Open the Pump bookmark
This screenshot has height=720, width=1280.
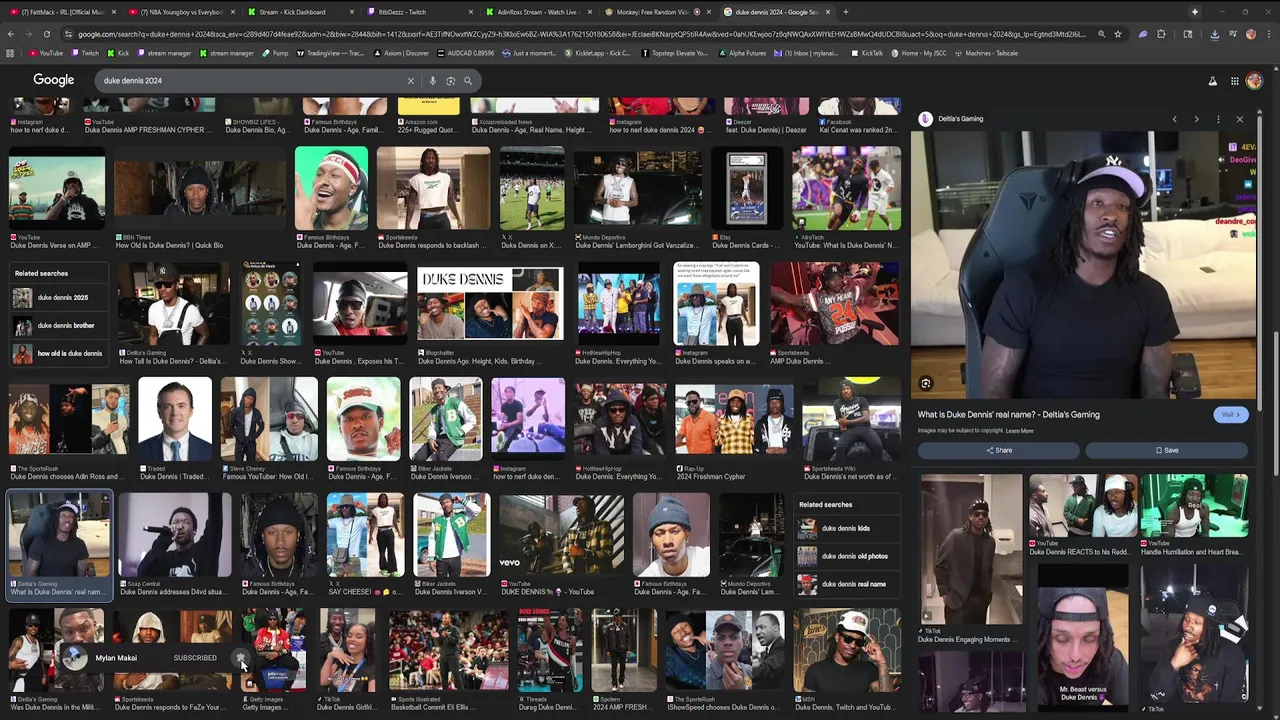[276, 53]
